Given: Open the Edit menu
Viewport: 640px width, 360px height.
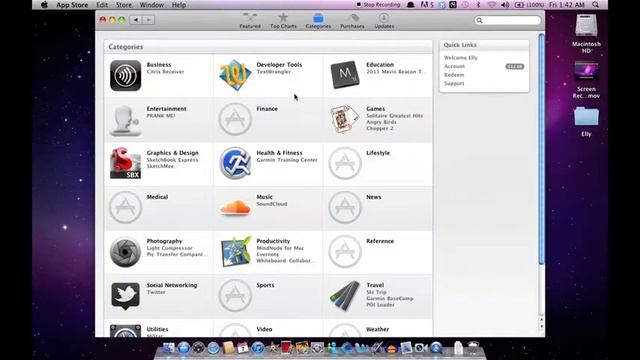Looking at the screenshot, I should (102, 5).
